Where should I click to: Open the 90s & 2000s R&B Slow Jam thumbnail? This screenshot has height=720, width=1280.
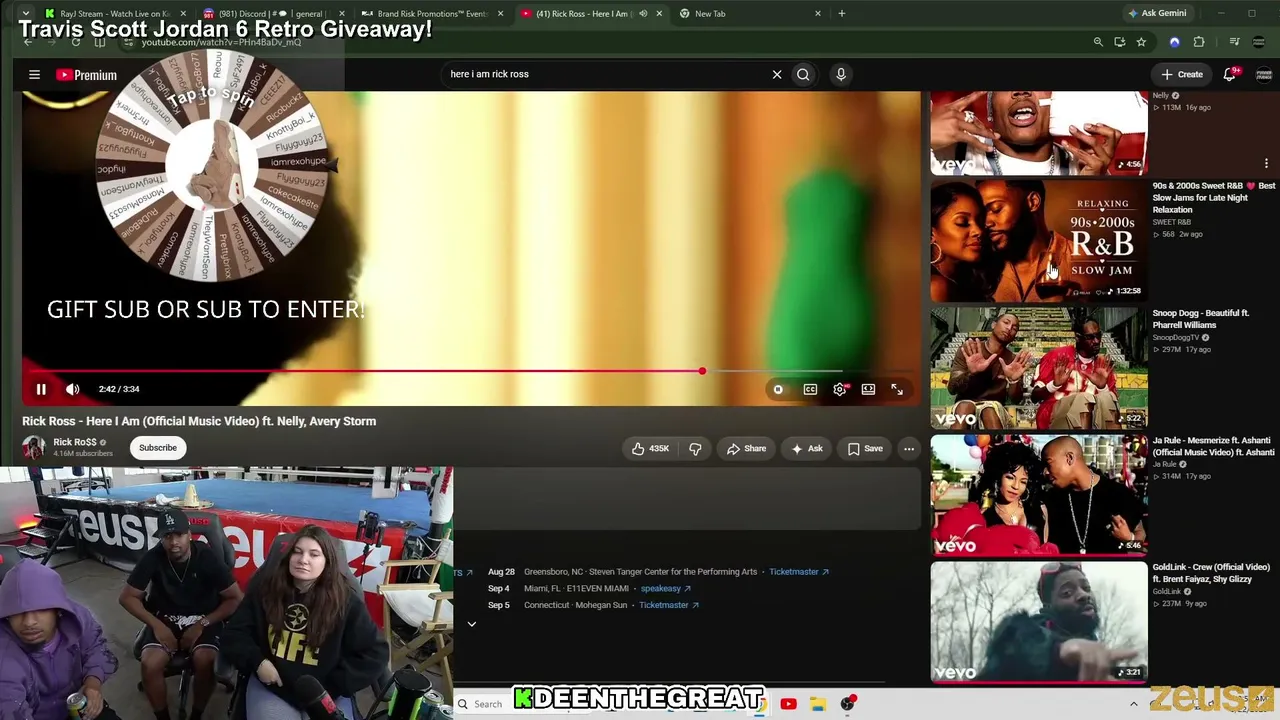coord(1039,241)
